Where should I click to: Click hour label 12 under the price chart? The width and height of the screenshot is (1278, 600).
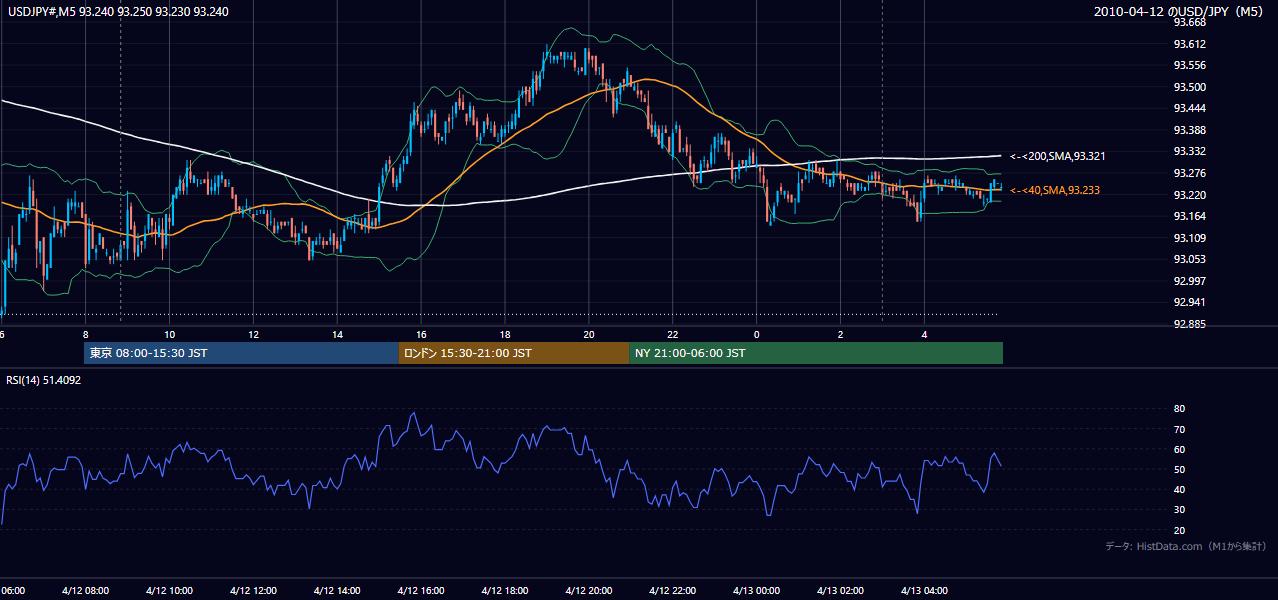coord(253,334)
